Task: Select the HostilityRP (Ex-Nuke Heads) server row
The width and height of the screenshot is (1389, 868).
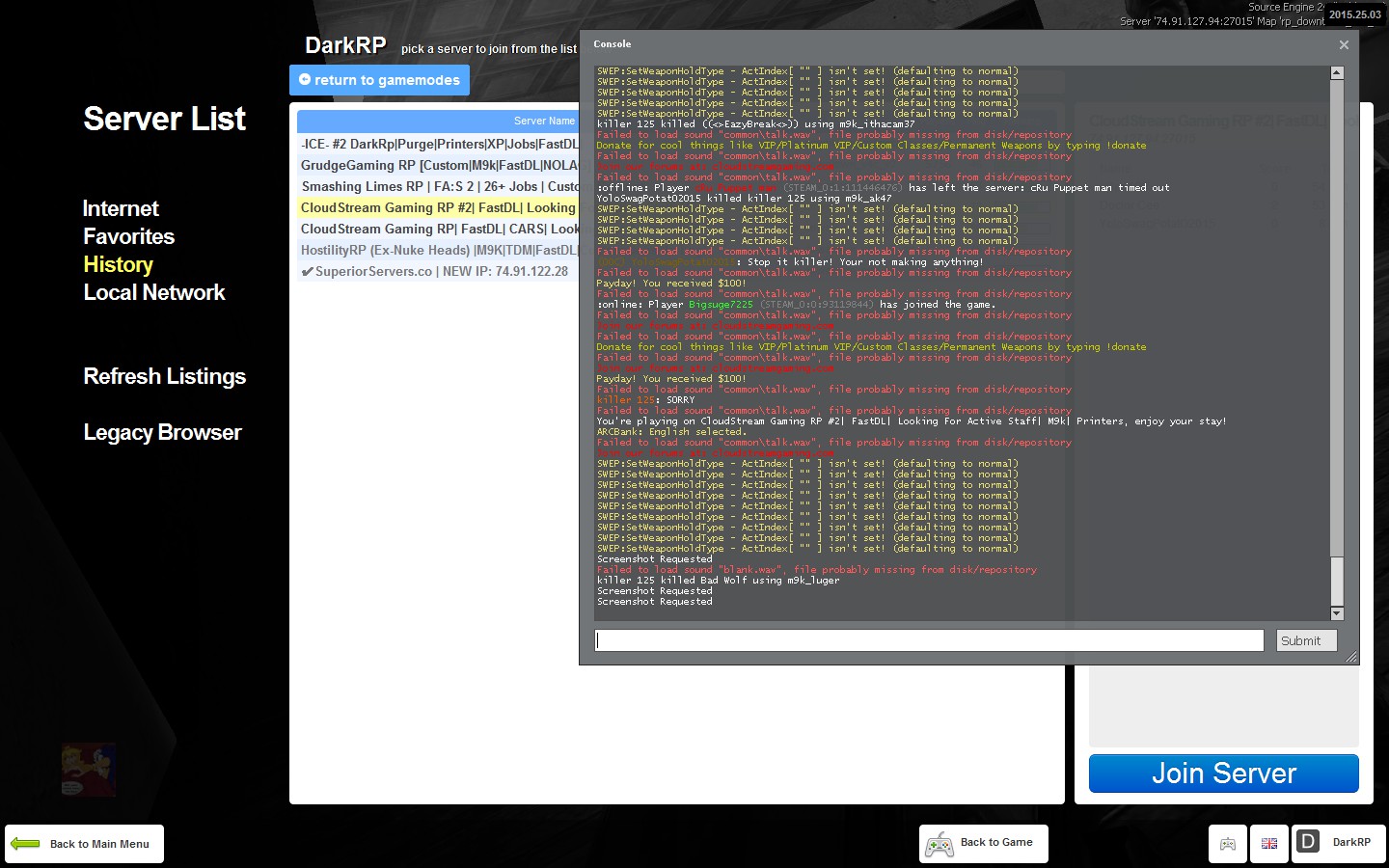Action: coord(438,250)
